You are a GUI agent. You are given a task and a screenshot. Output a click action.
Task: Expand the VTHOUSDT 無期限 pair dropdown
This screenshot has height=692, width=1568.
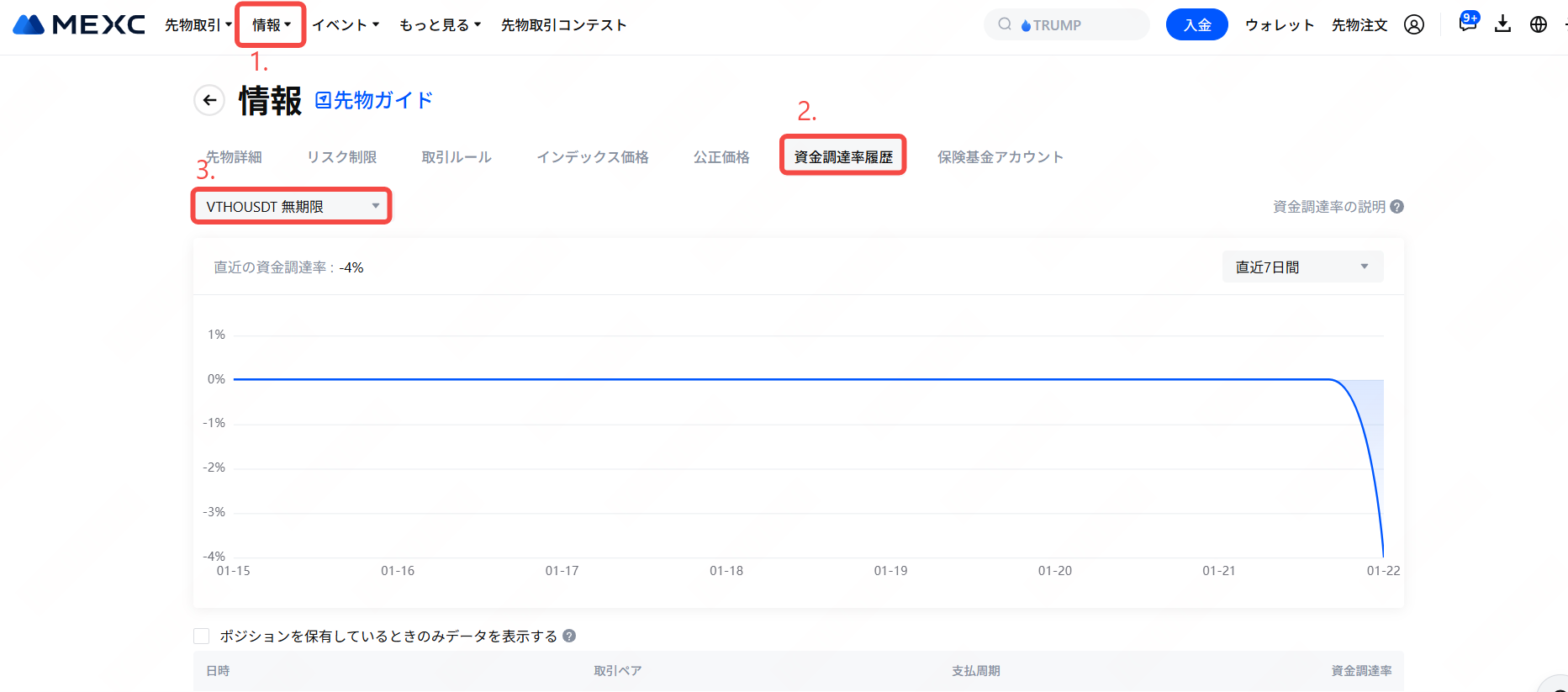pos(291,206)
